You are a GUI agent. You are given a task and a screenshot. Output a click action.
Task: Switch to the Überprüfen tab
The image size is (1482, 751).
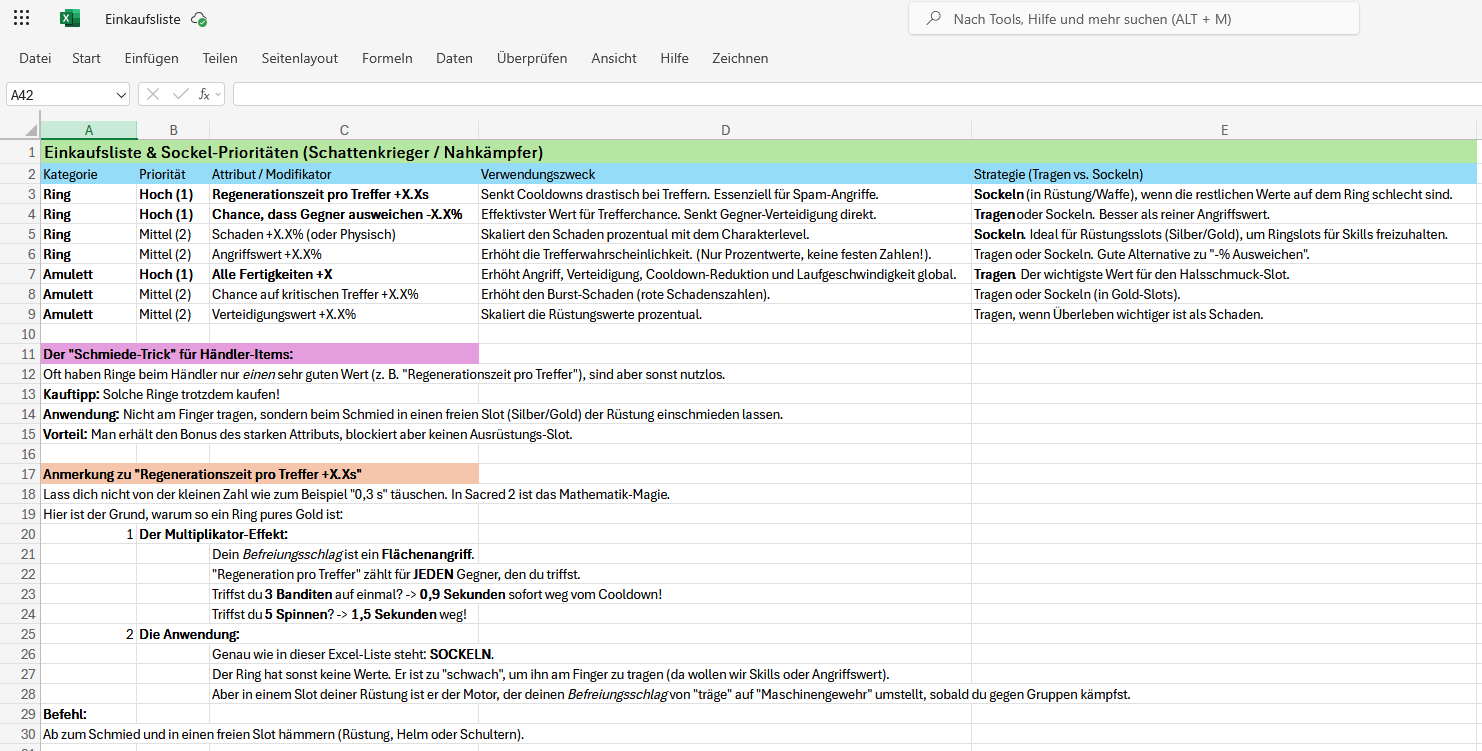point(531,58)
